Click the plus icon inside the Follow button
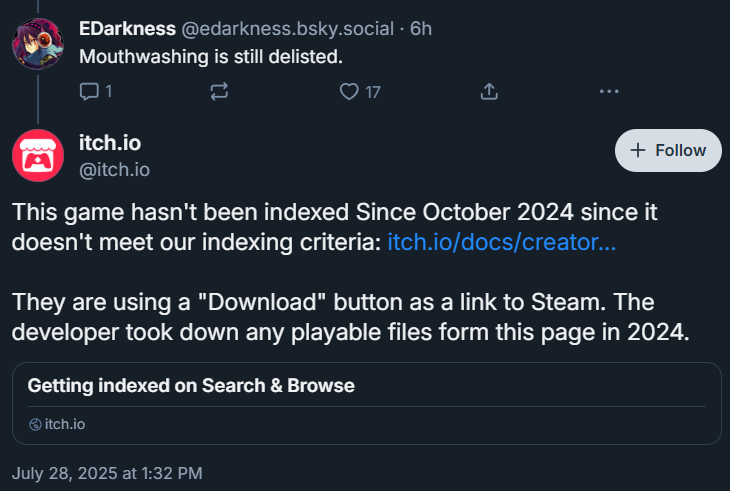The image size is (730, 491). pyautogui.click(x=637, y=150)
